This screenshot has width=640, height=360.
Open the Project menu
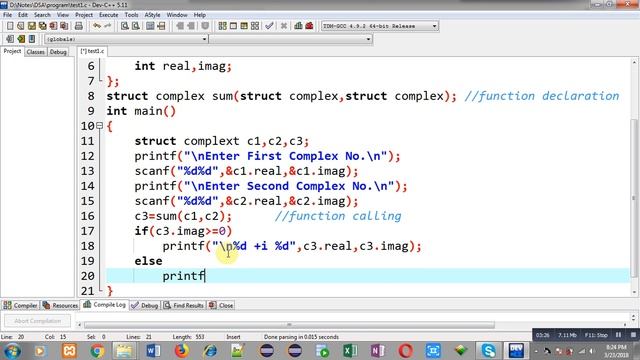tap(84, 15)
